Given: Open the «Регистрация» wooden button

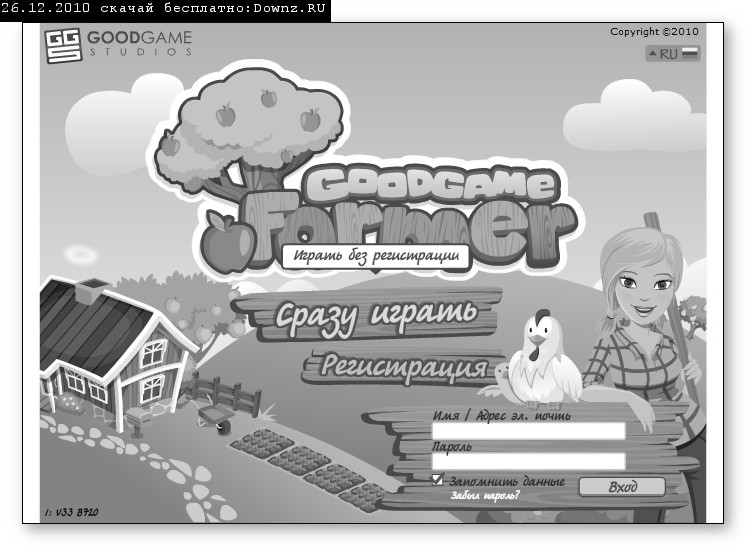Looking at the screenshot, I should pyautogui.click(x=404, y=367).
